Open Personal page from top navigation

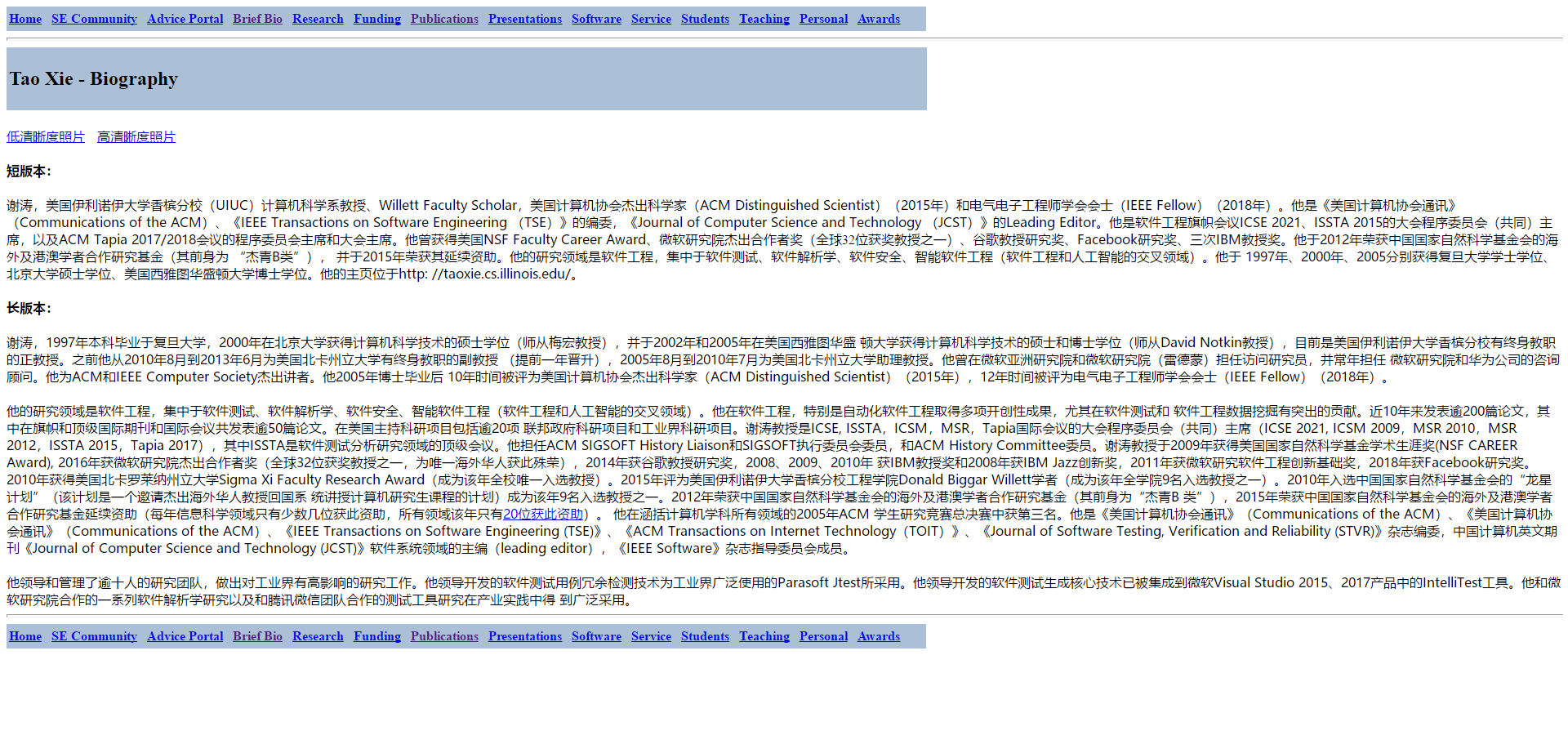pyautogui.click(x=823, y=19)
